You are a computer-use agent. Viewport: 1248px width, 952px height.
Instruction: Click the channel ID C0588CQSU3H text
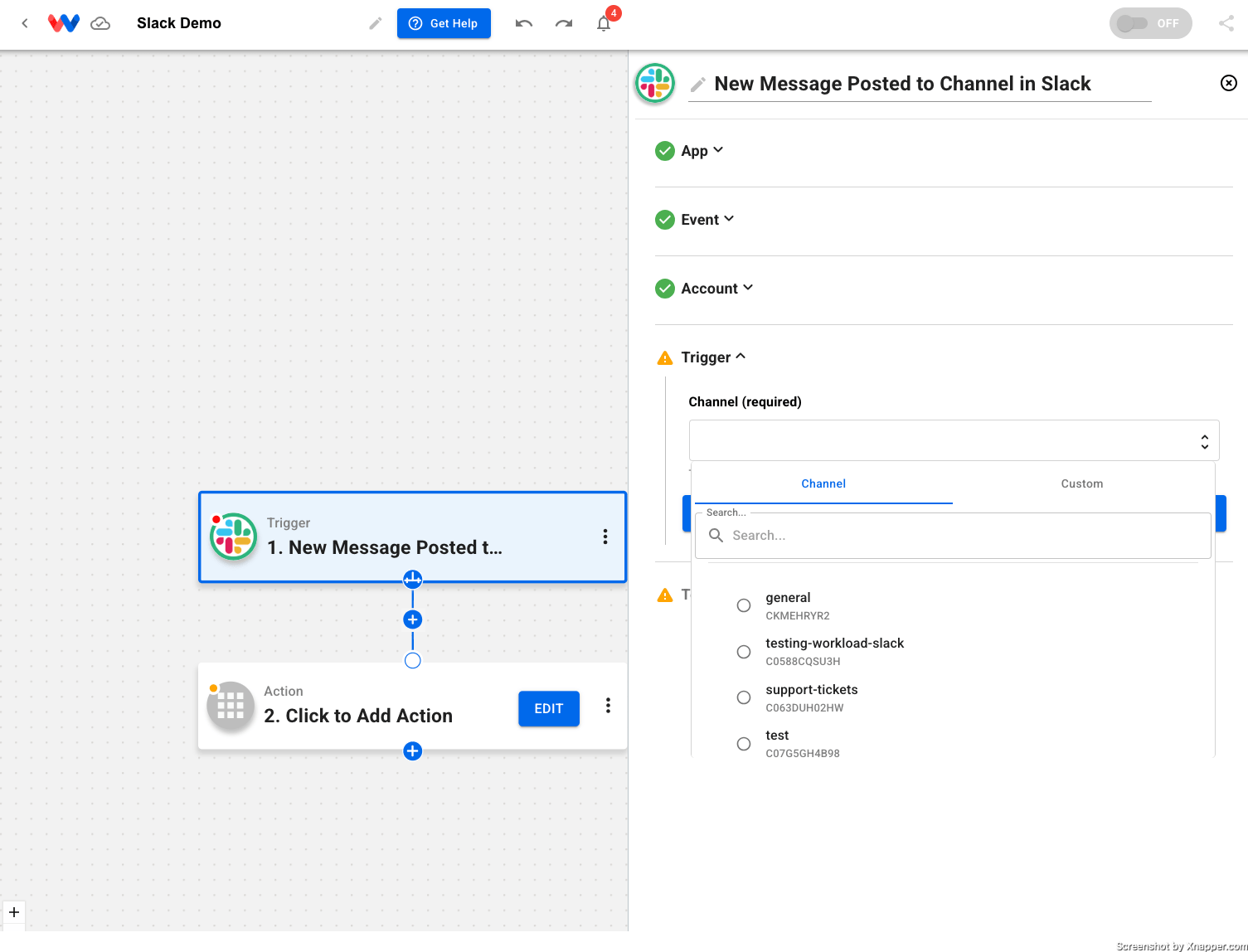click(x=803, y=662)
